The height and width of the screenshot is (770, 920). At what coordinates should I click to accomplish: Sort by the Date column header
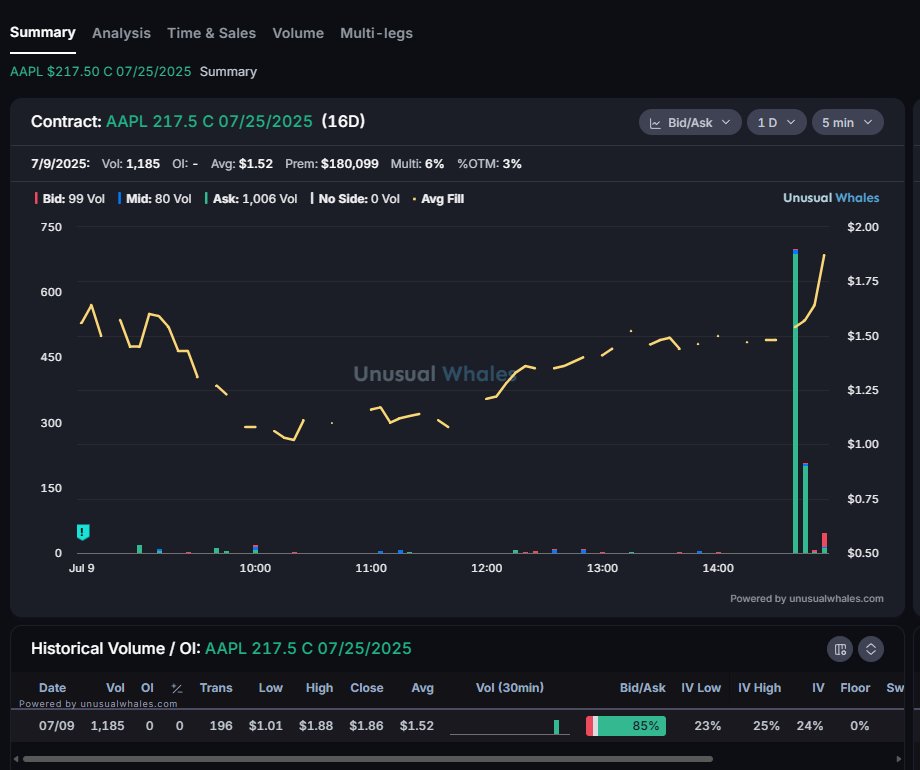(x=52, y=688)
